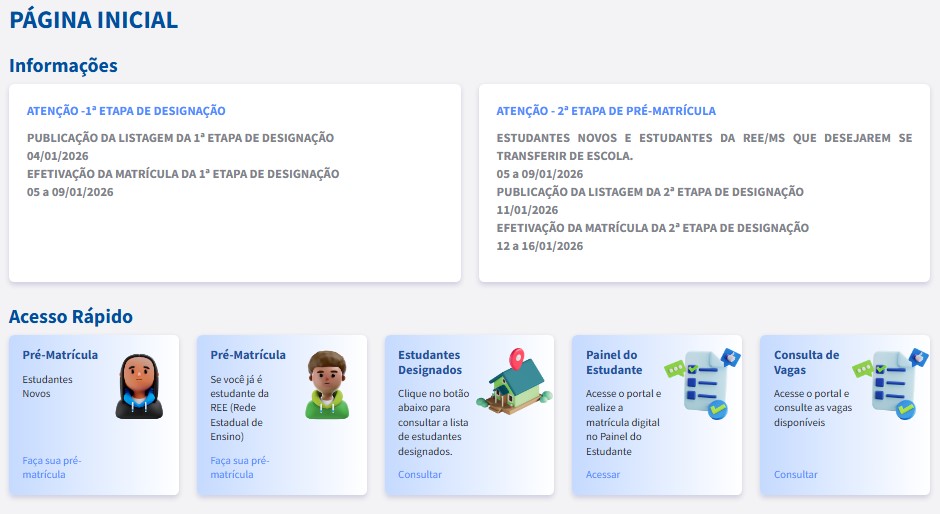The width and height of the screenshot is (940, 514).
Task: Click the school house with location pin icon
Action: [518, 381]
